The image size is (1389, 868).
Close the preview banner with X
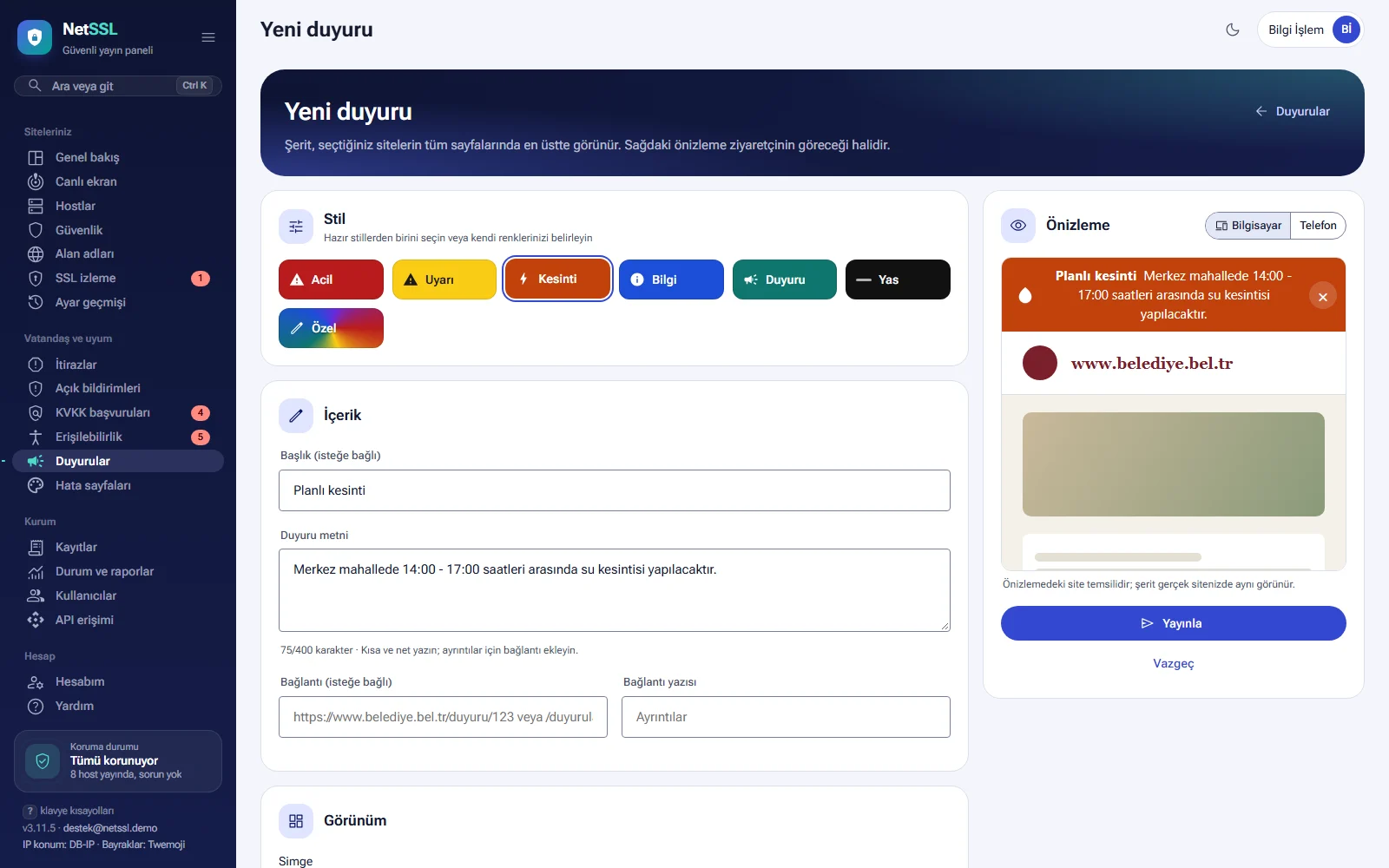[1323, 297]
